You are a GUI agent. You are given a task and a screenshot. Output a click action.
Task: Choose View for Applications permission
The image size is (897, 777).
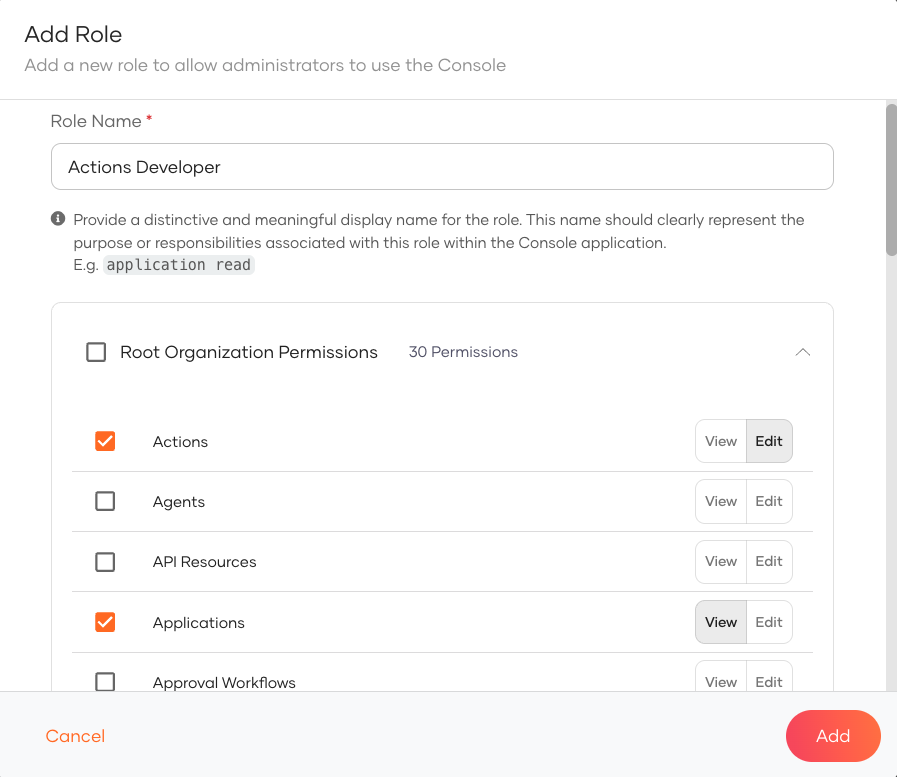point(720,622)
